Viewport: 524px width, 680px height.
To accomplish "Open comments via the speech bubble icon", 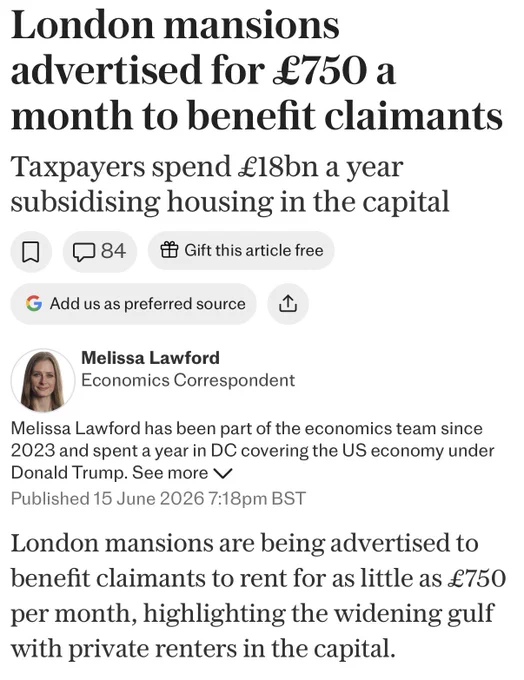I will coord(83,251).
